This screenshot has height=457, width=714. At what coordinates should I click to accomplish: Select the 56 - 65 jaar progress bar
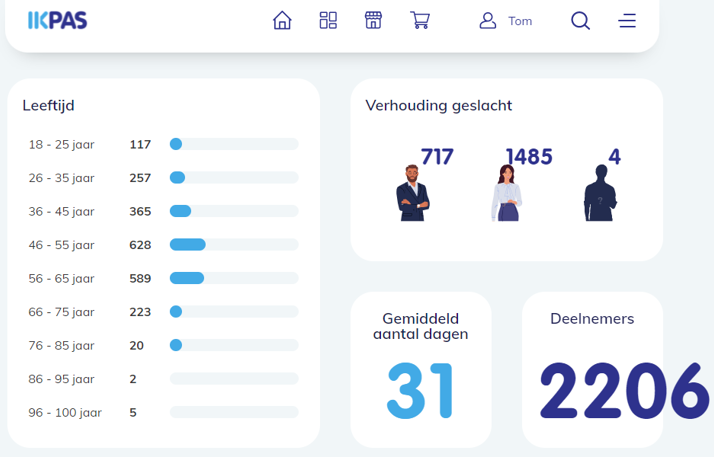(x=234, y=278)
